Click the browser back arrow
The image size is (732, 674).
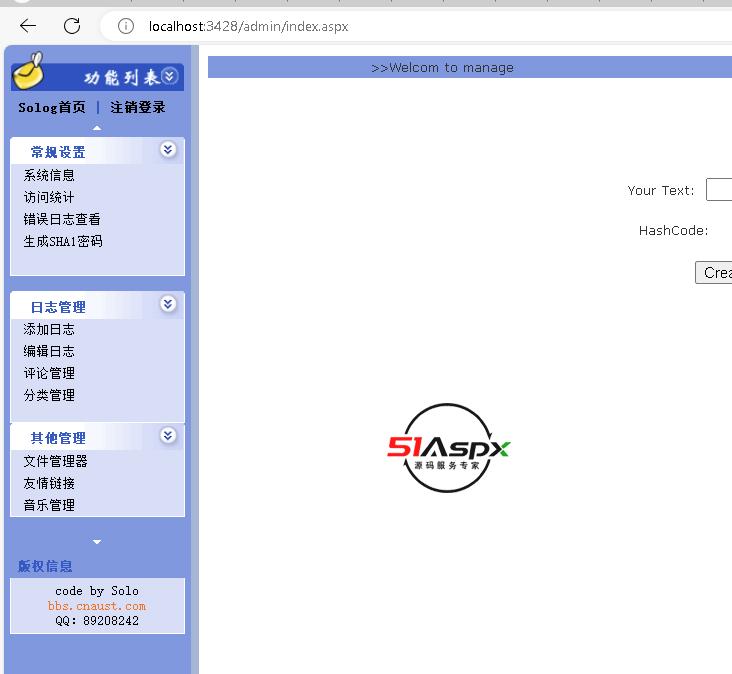coord(28,26)
